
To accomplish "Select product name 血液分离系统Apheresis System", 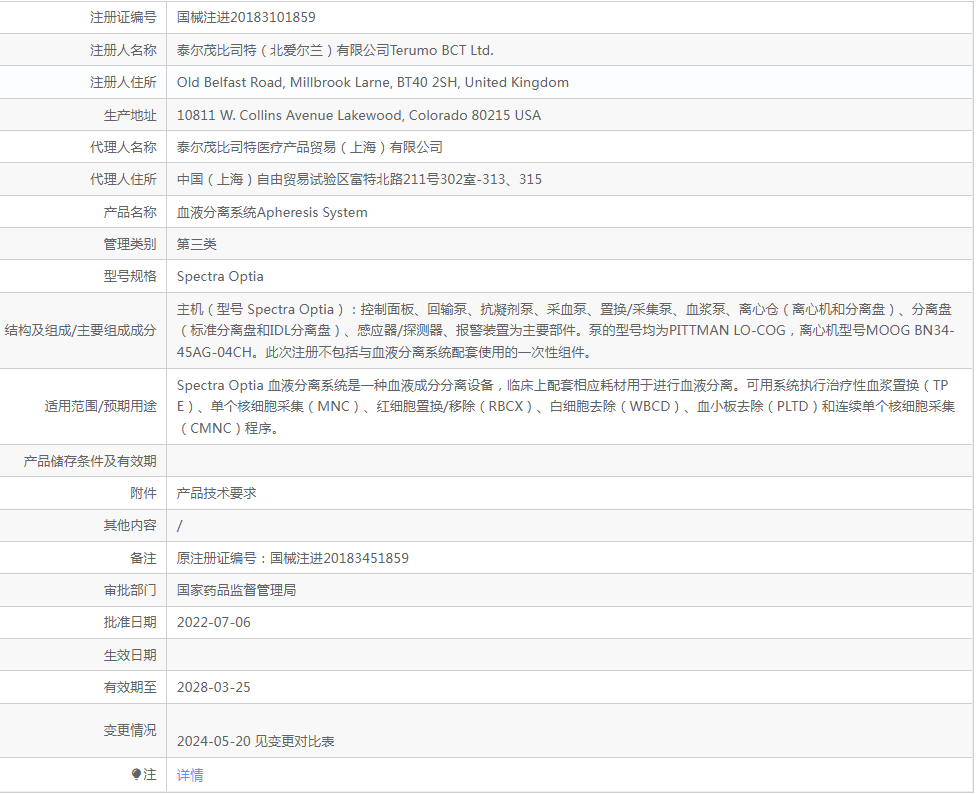I will click(x=272, y=213).
